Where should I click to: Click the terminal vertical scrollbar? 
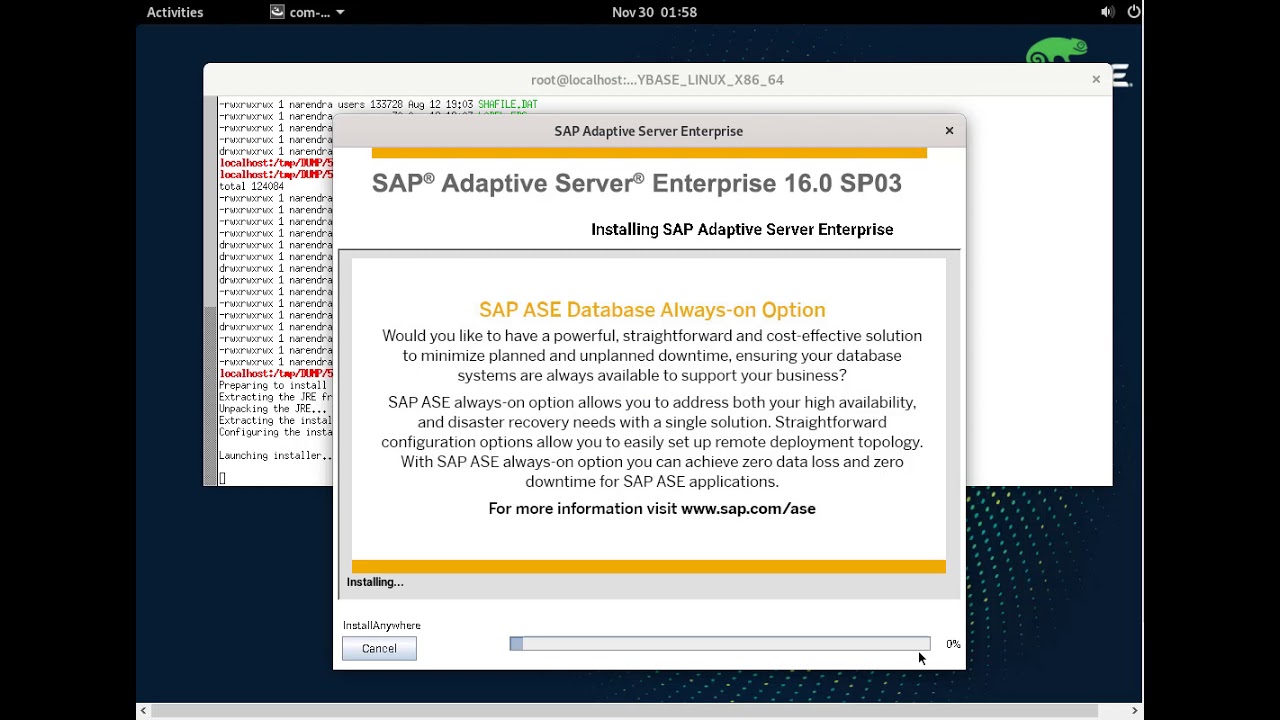coord(210,290)
